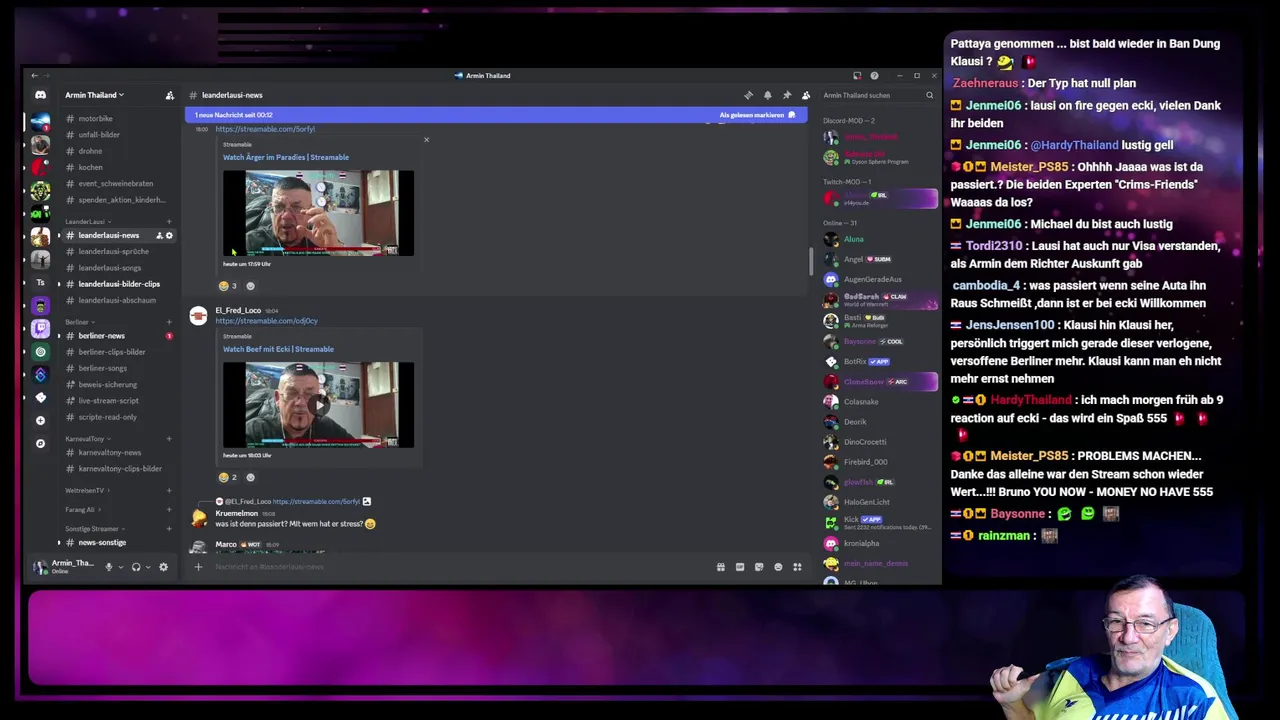Toggle headphones deafen at bottom
Image resolution: width=1280 pixels, height=720 pixels.
tap(136, 567)
